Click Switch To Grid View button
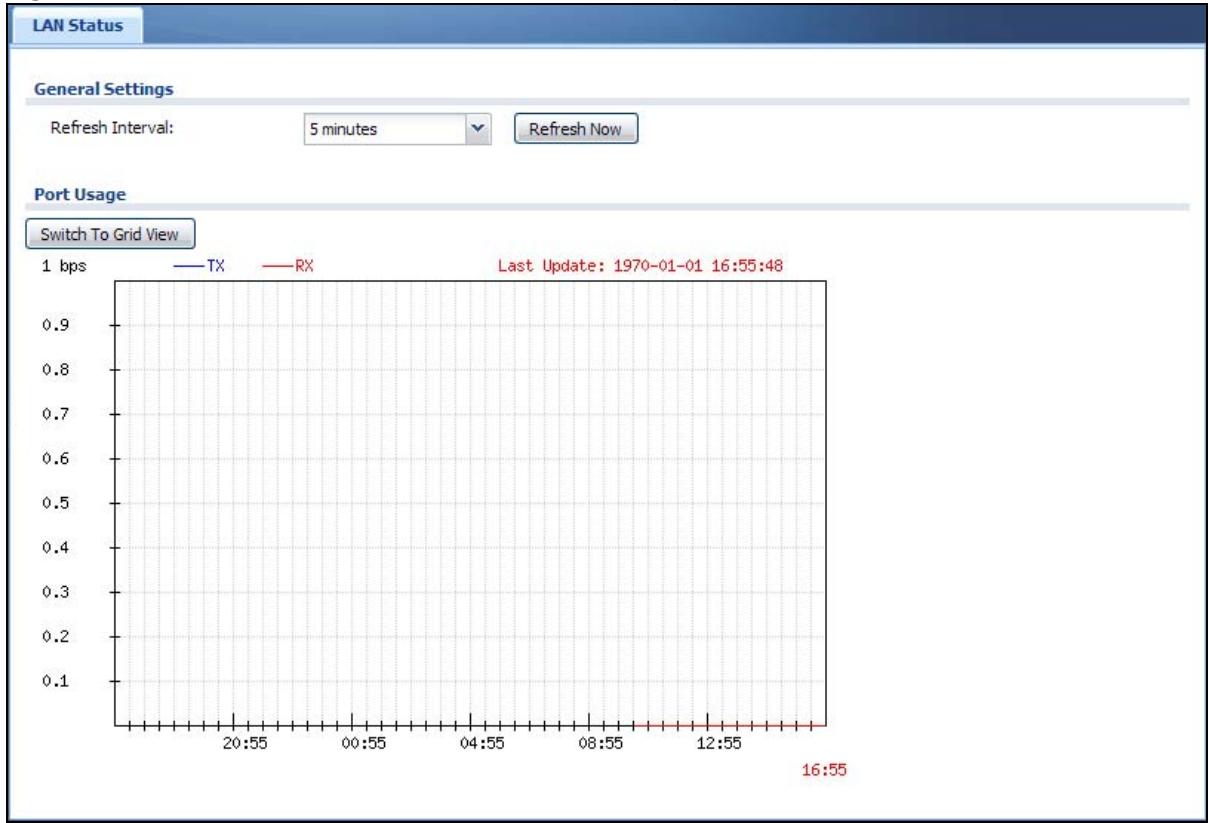 pyautogui.click(x=109, y=235)
